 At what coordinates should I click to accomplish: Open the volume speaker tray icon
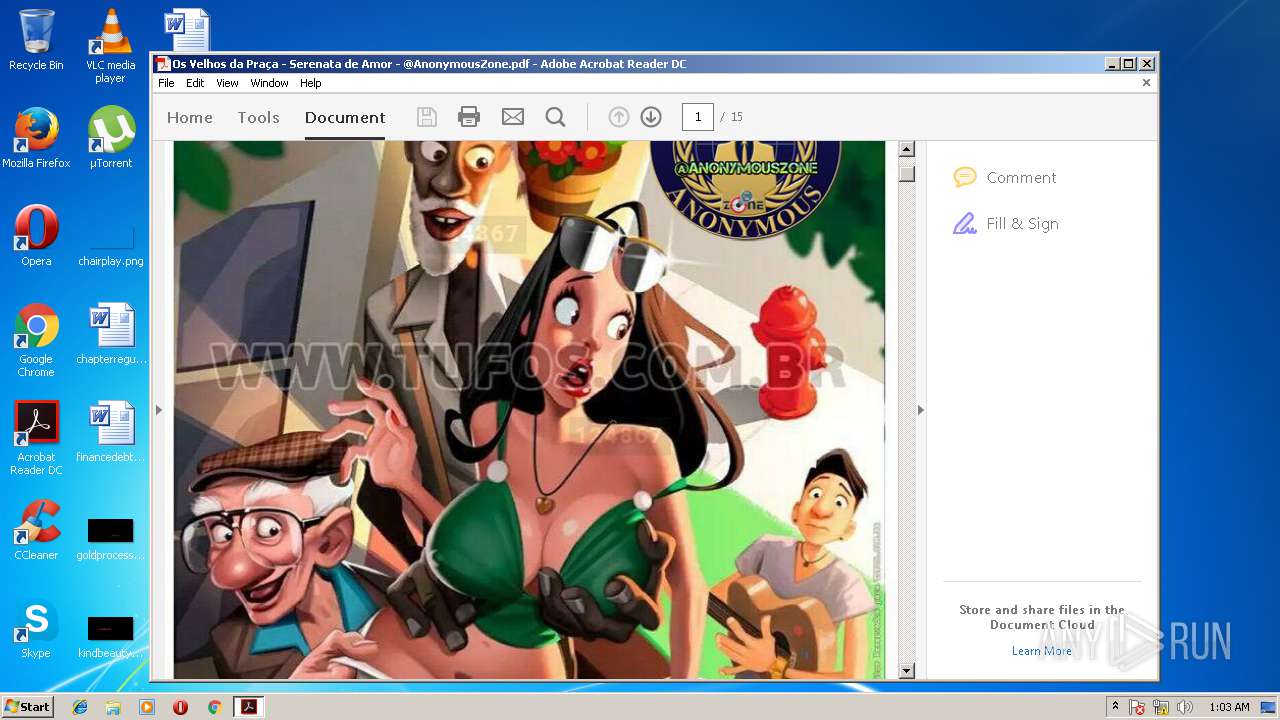[x=1186, y=707]
